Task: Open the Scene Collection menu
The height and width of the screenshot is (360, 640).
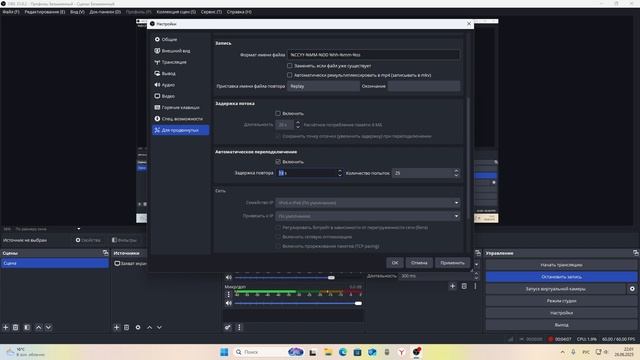Action: click(x=176, y=12)
